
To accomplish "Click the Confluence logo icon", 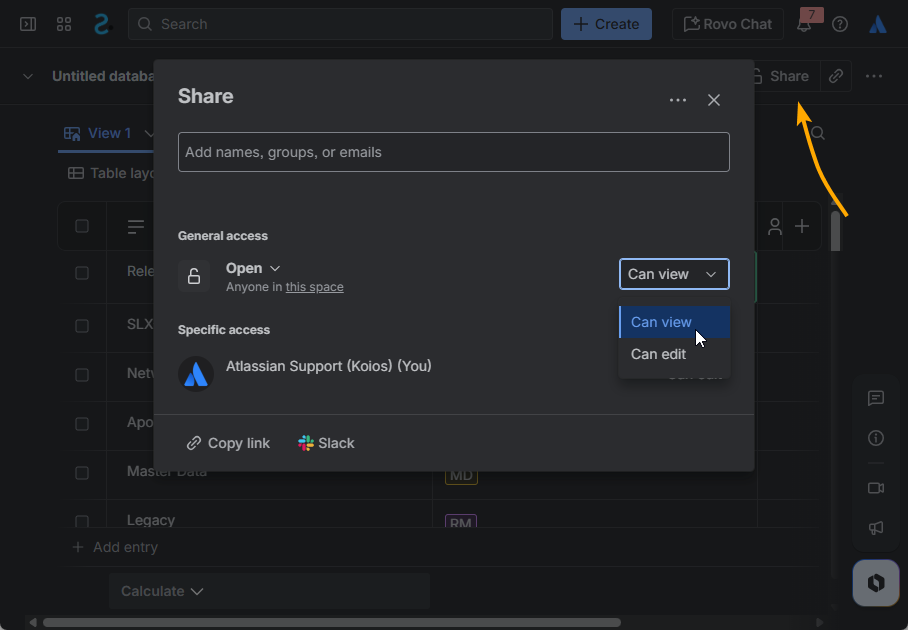I will tap(102, 24).
